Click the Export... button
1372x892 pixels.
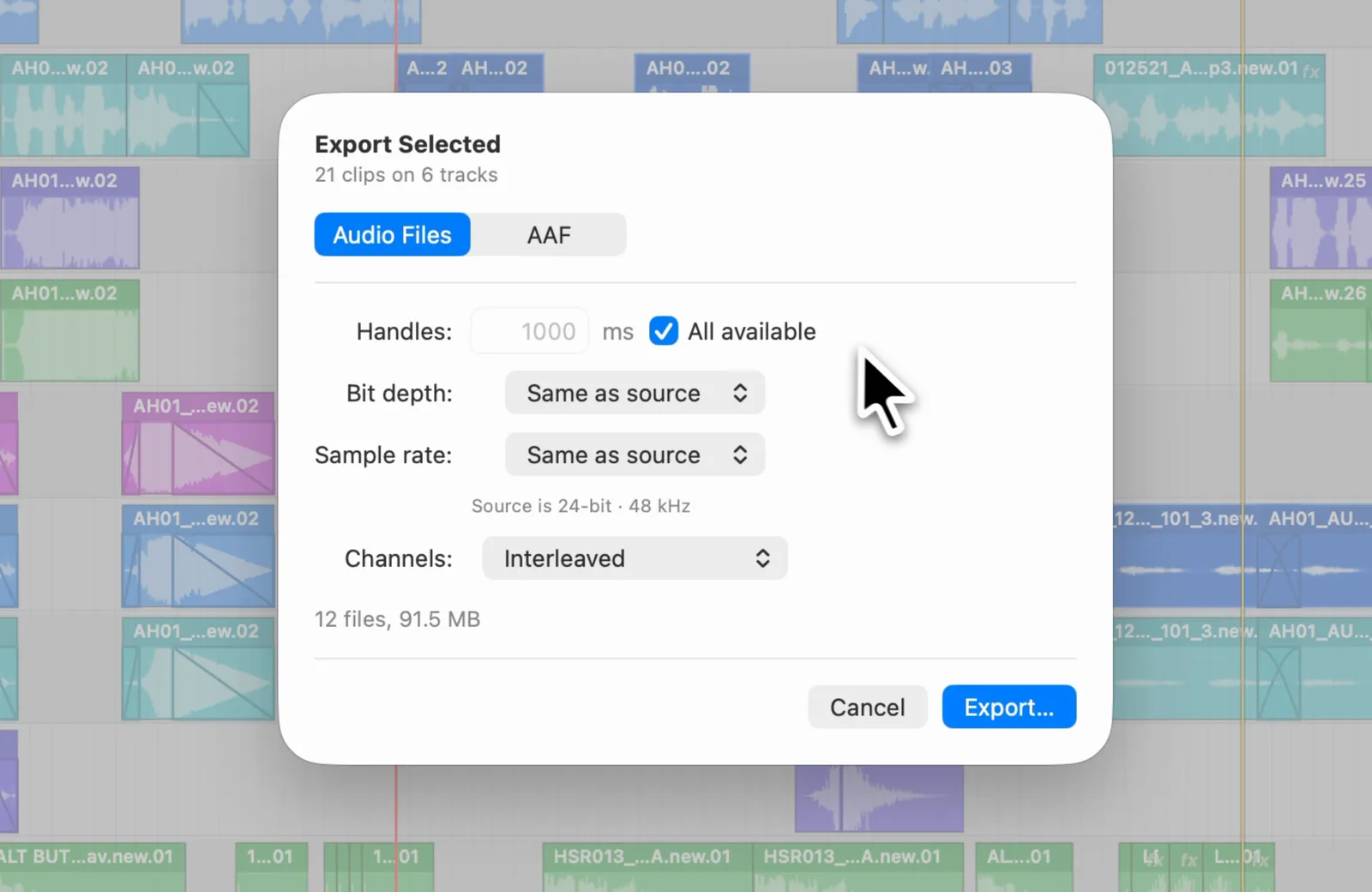(1008, 707)
